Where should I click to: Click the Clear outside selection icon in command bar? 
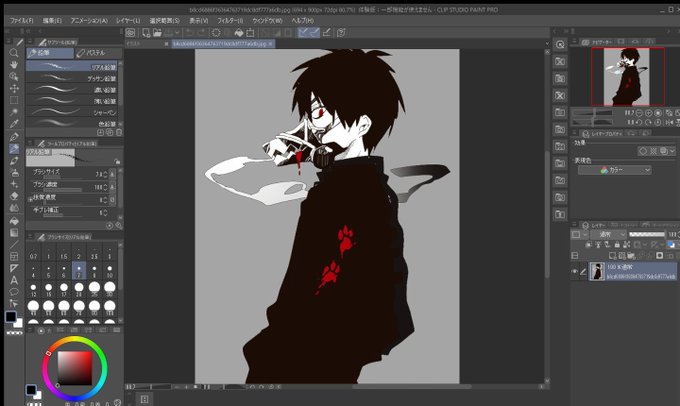click(x=228, y=33)
